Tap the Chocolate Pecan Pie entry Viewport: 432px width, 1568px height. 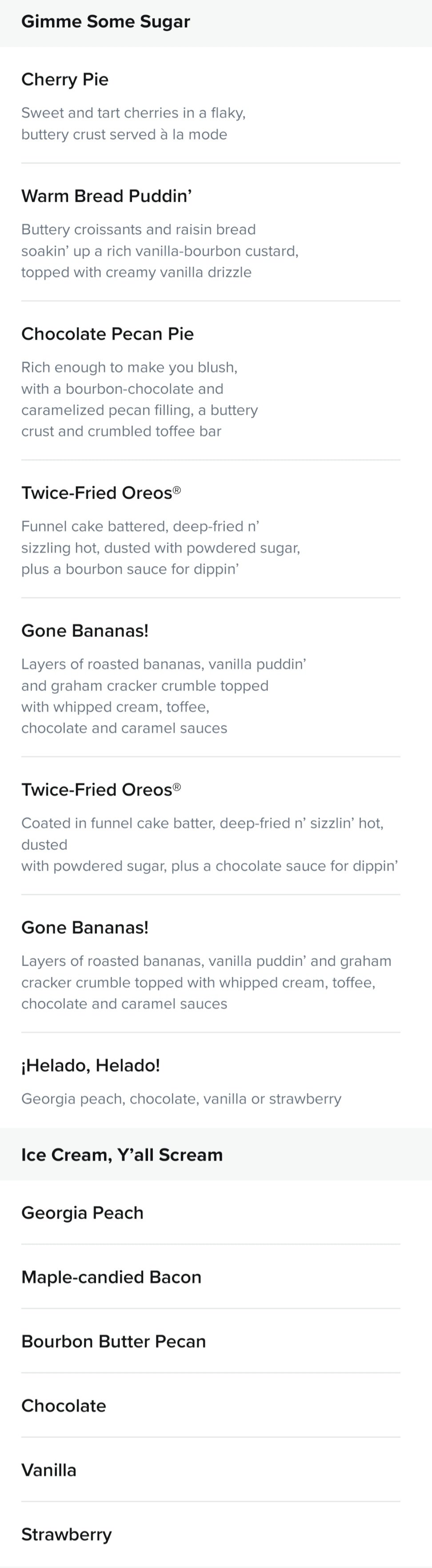click(x=211, y=381)
